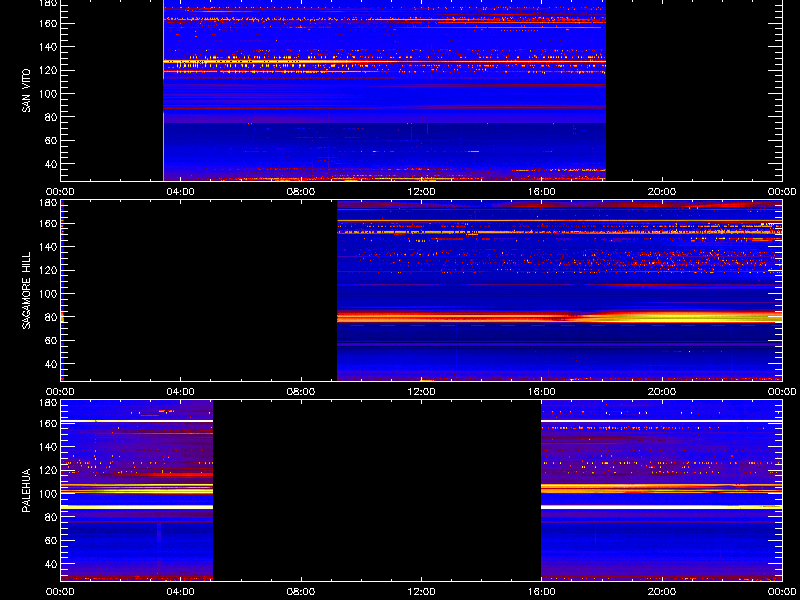Click the 40 frequency label on San Vito axis
The width and height of the screenshot is (800, 600).
pos(51,164)
